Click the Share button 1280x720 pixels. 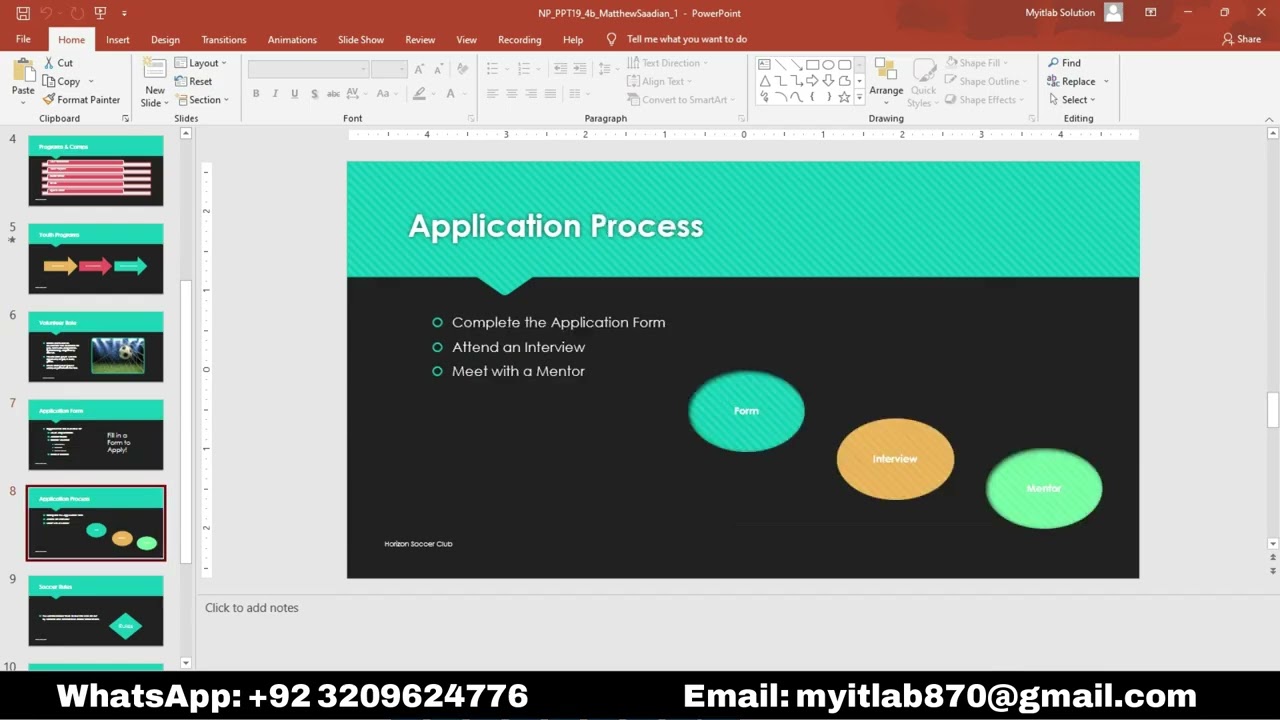(1241, 39)
